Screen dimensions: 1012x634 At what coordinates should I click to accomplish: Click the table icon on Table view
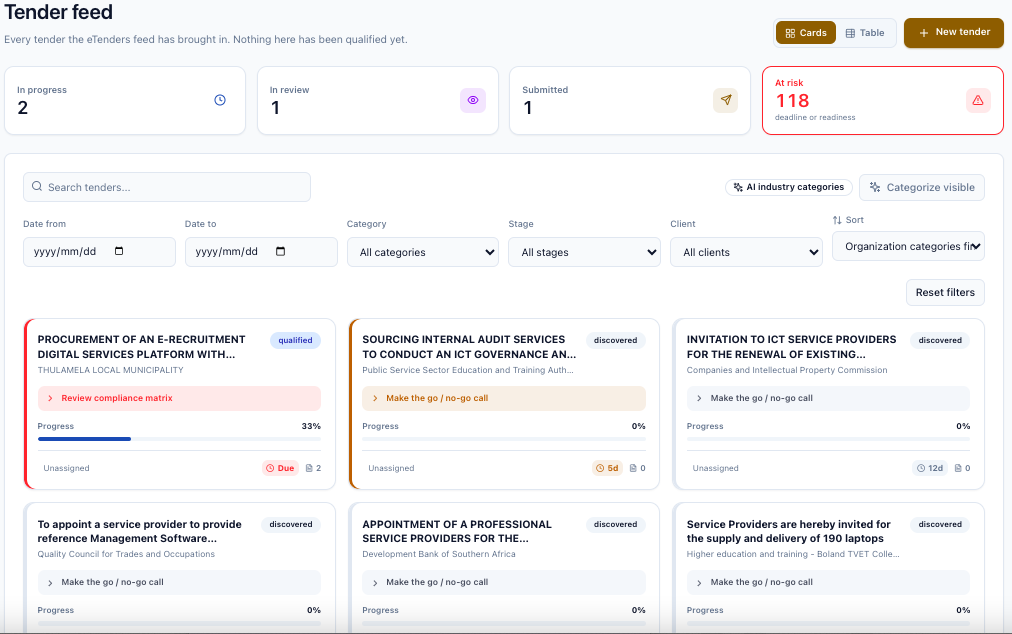pyautogui.click(x=851, y=33)
